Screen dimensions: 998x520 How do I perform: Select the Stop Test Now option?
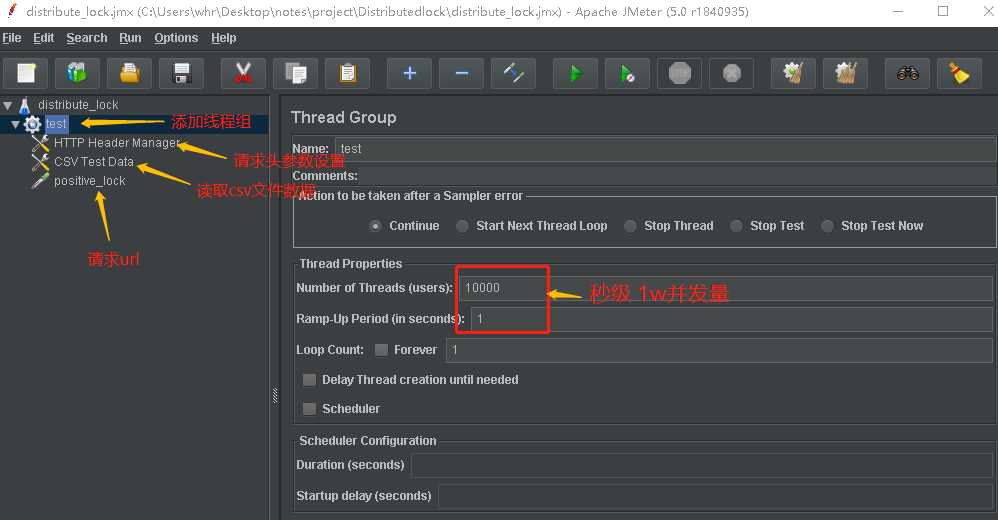(827, 226)
